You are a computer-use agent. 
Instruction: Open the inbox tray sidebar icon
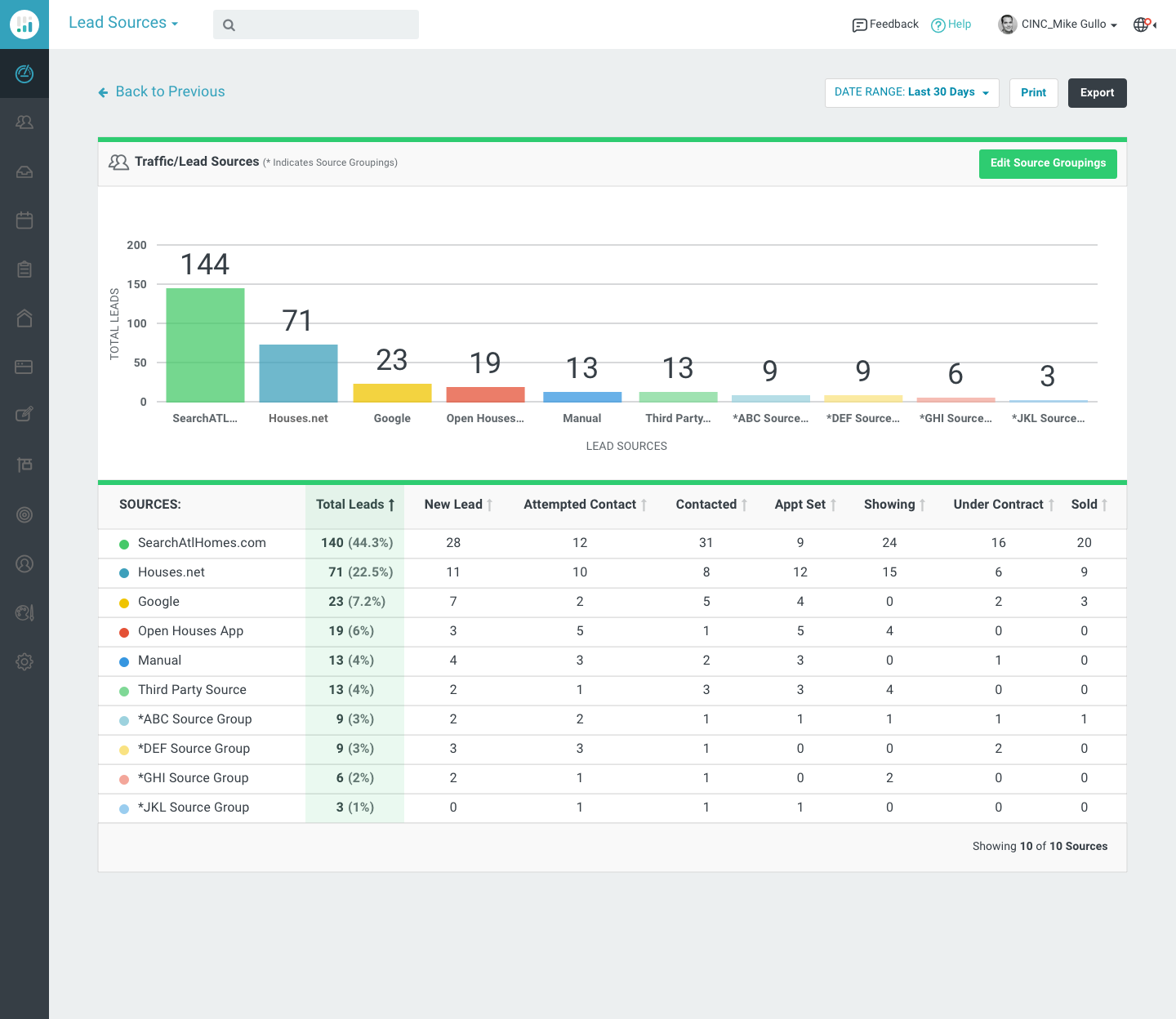click(x=24, y=171)
